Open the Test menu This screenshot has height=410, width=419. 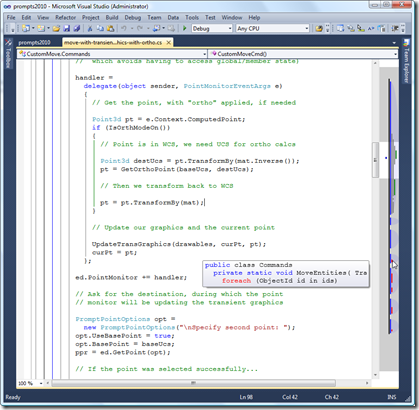(x=210, y=17)
